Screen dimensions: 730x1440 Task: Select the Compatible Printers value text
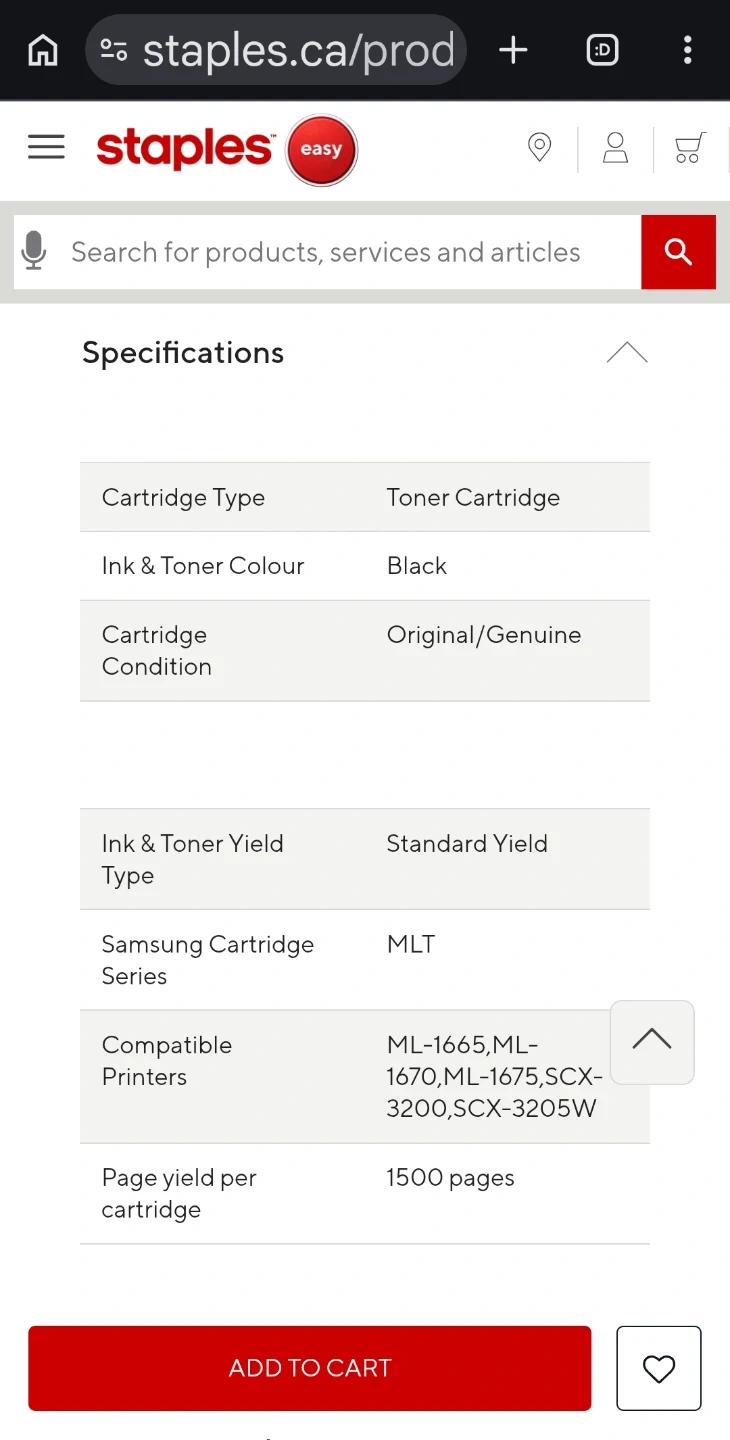(x=494, y=1077)
